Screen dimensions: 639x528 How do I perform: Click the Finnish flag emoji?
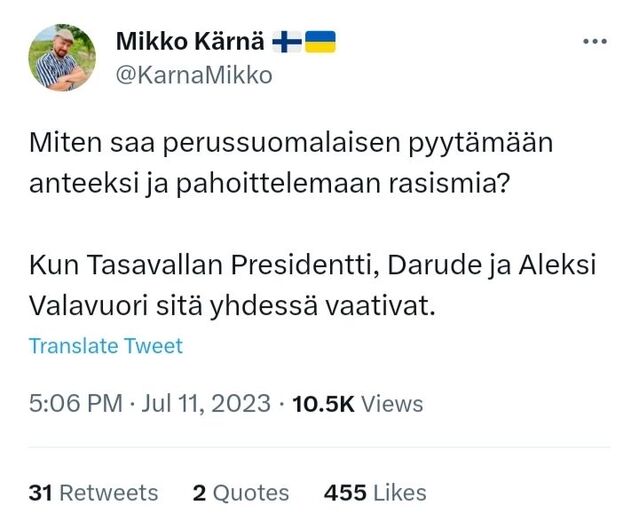(x=288, y=41)
